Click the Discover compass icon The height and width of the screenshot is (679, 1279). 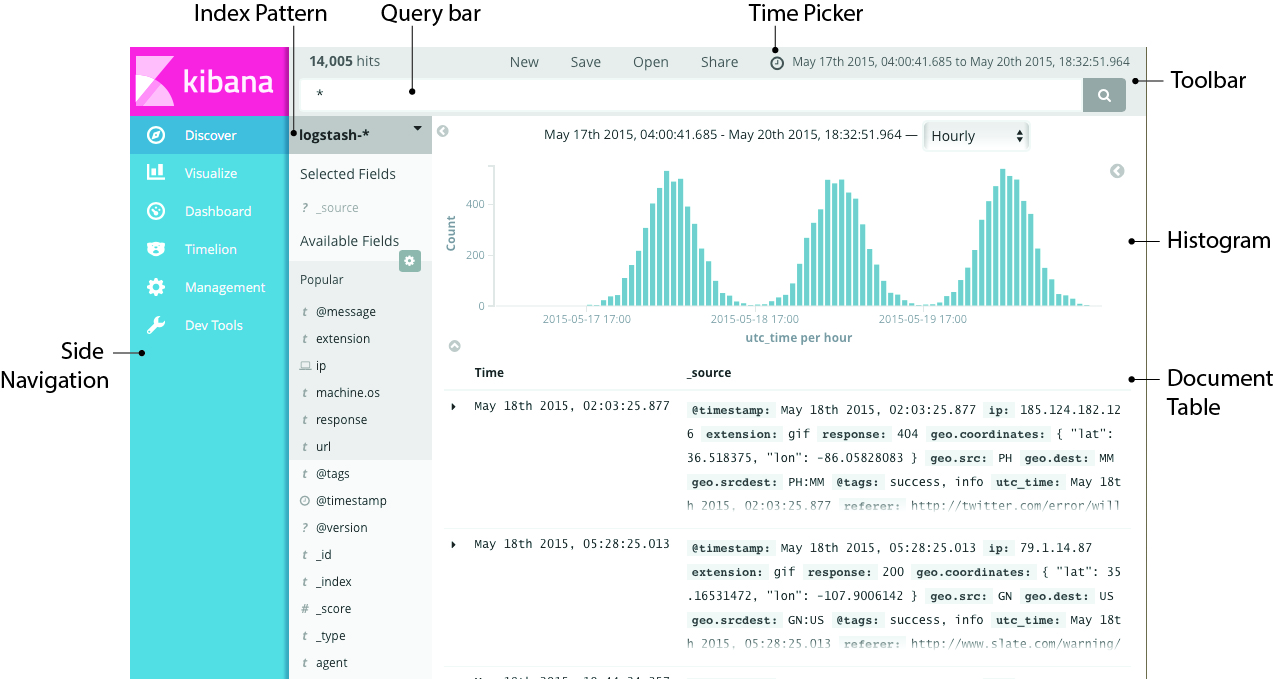pos(156,135)
